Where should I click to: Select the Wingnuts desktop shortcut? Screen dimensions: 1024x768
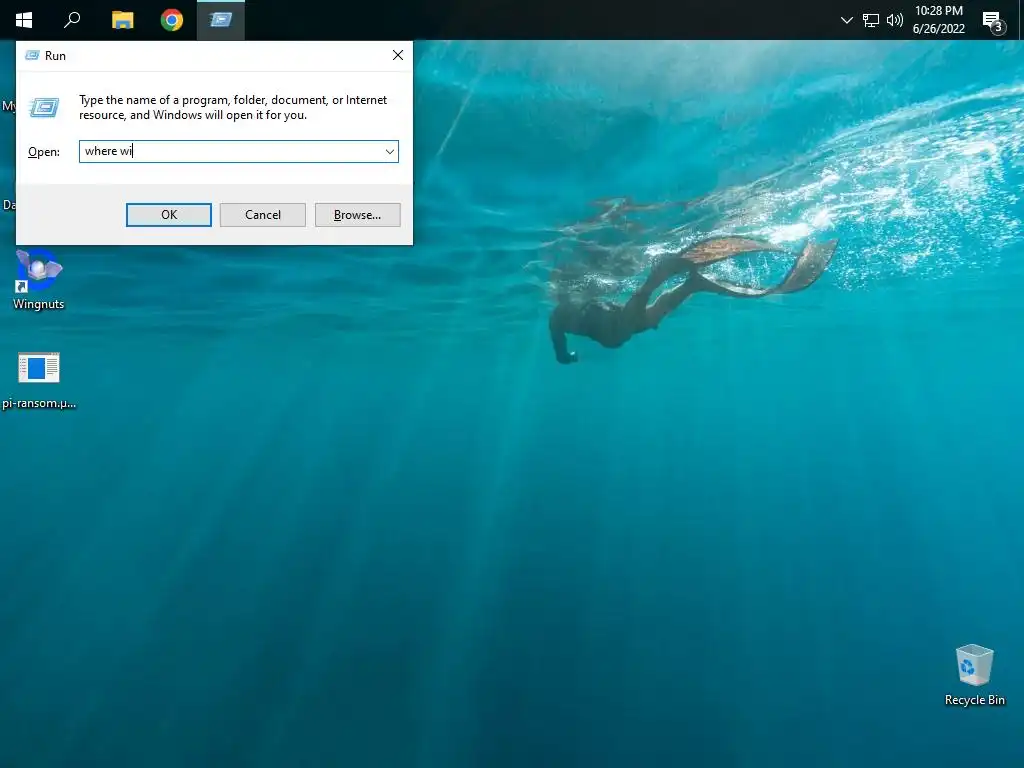[x=39, y=280]
